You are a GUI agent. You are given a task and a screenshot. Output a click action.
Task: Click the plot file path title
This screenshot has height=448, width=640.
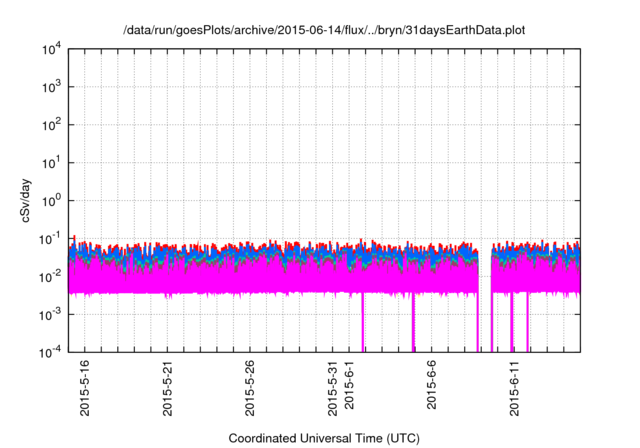point(323,30)
